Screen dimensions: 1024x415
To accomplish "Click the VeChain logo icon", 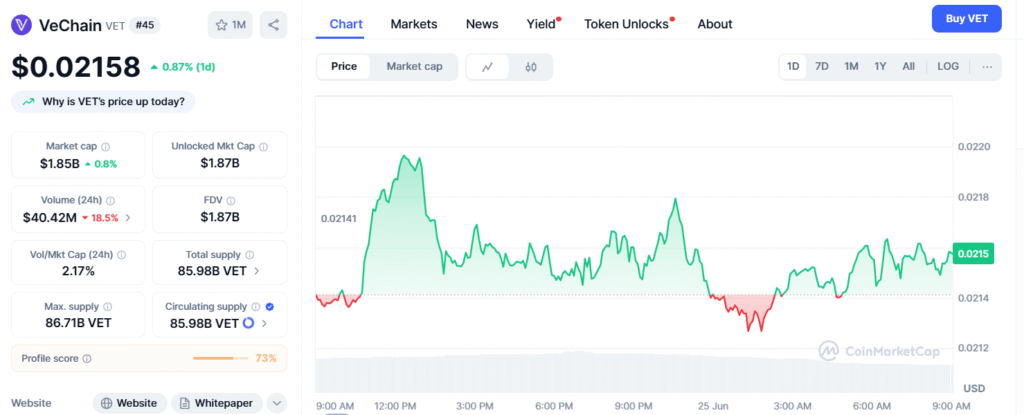I will click(23, 25).
